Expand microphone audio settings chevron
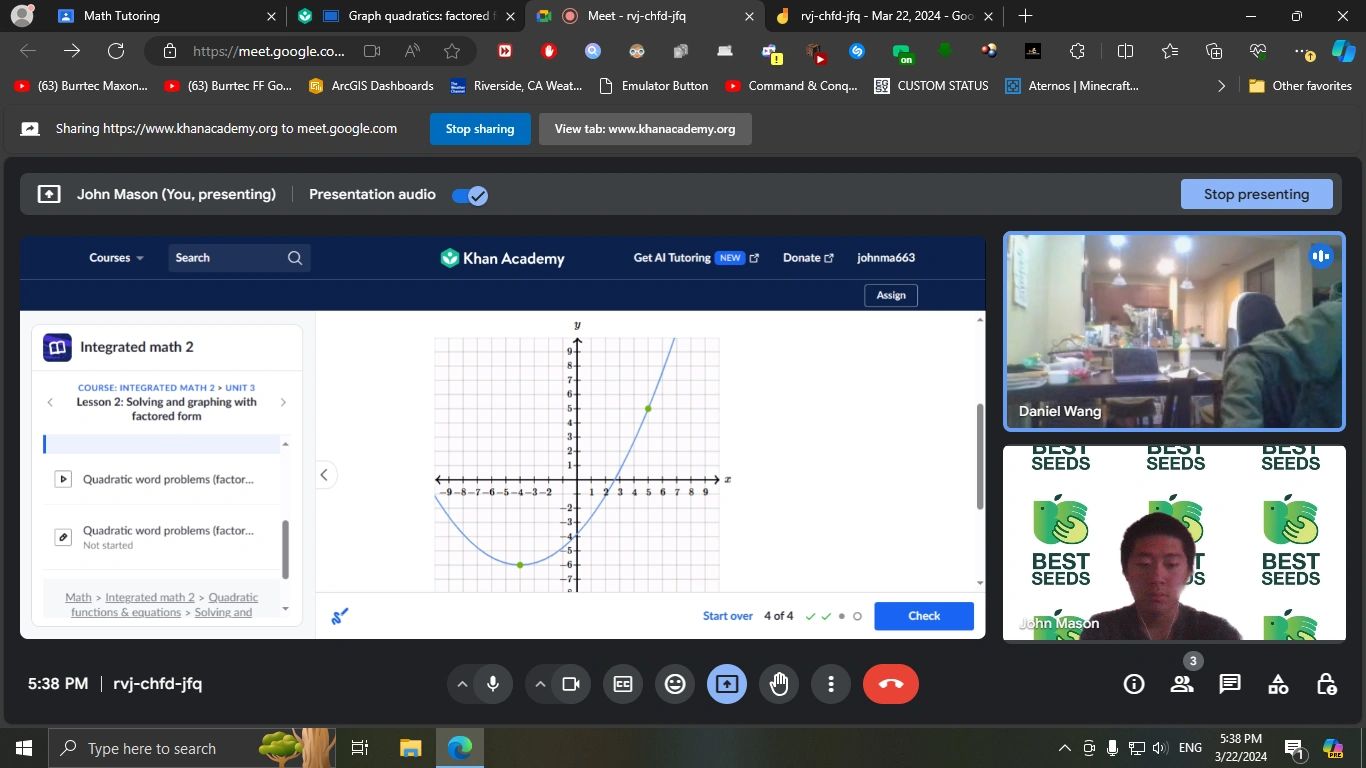This screenshot has height=768, width=1366. 462,683
